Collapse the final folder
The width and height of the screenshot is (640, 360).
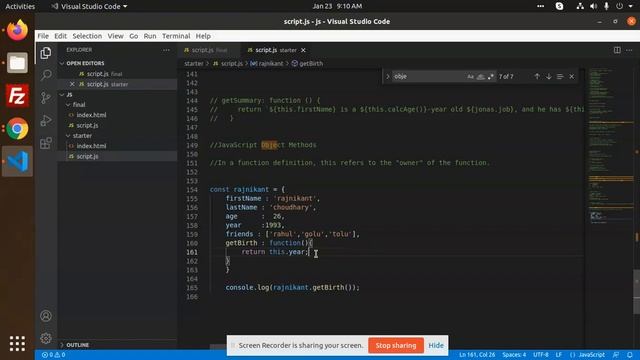click(x=79, y=105)
